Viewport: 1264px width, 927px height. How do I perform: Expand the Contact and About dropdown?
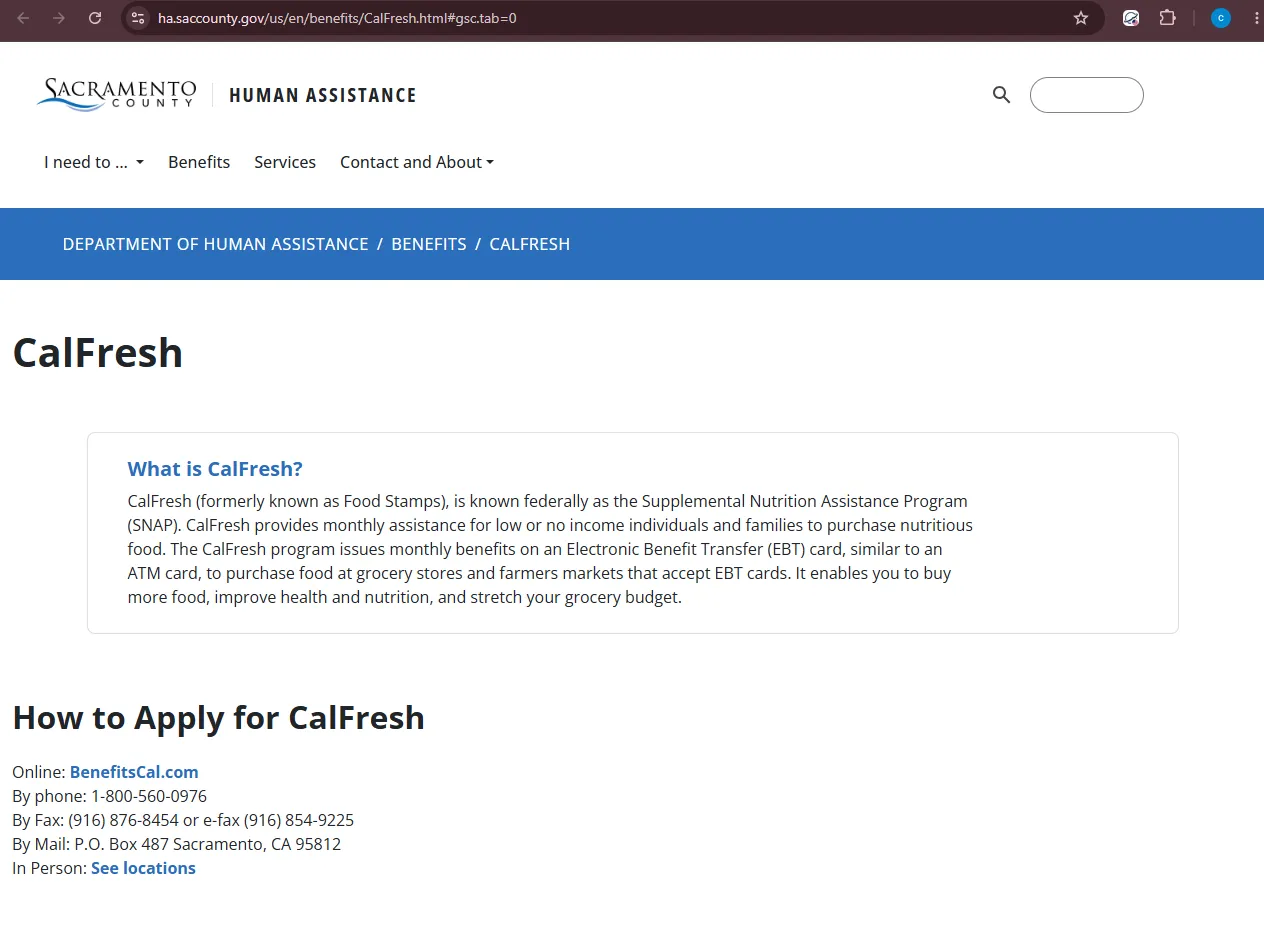click(x=417, y=162)
